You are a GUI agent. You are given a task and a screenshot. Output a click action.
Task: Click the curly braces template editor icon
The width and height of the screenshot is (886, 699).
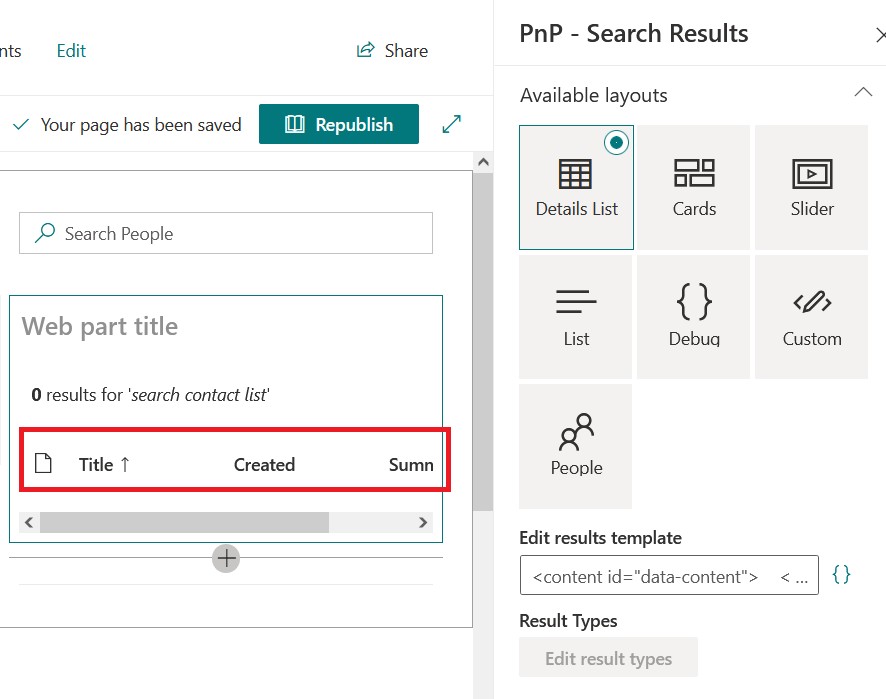tap(842, 575)
